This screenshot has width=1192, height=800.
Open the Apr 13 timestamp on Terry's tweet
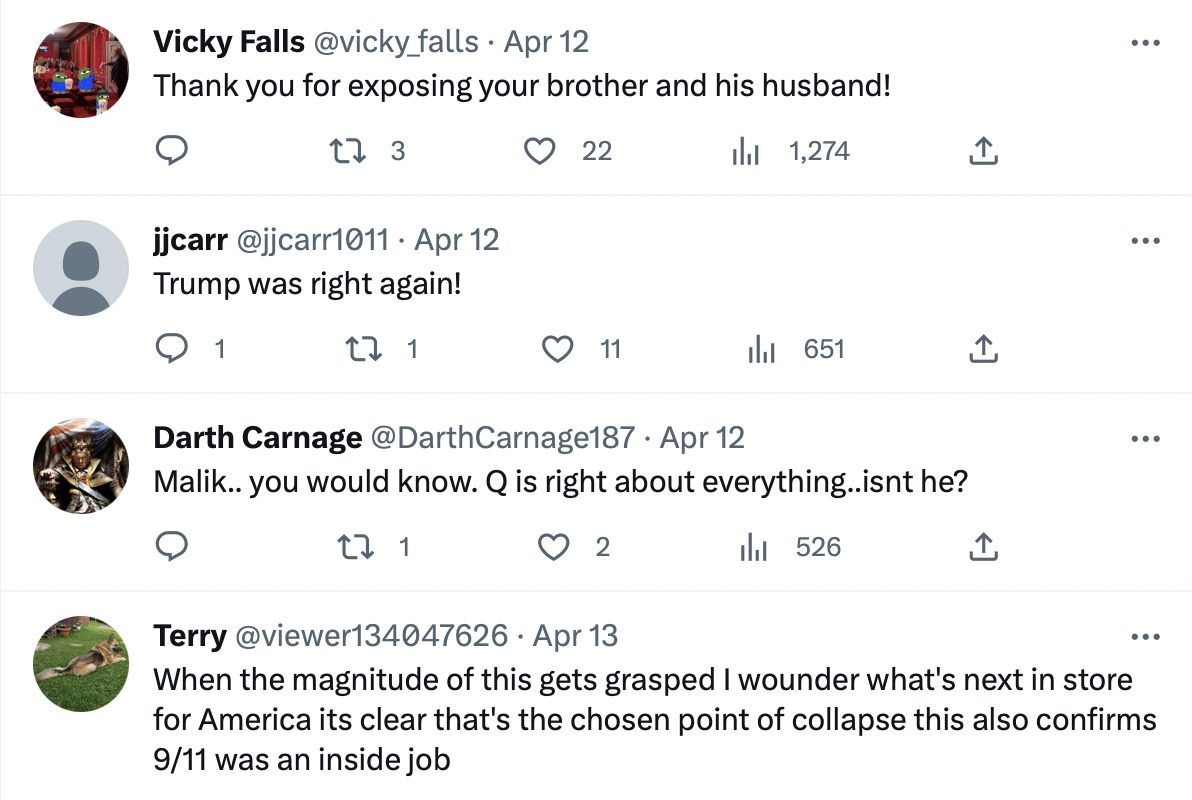pos(575,636)
